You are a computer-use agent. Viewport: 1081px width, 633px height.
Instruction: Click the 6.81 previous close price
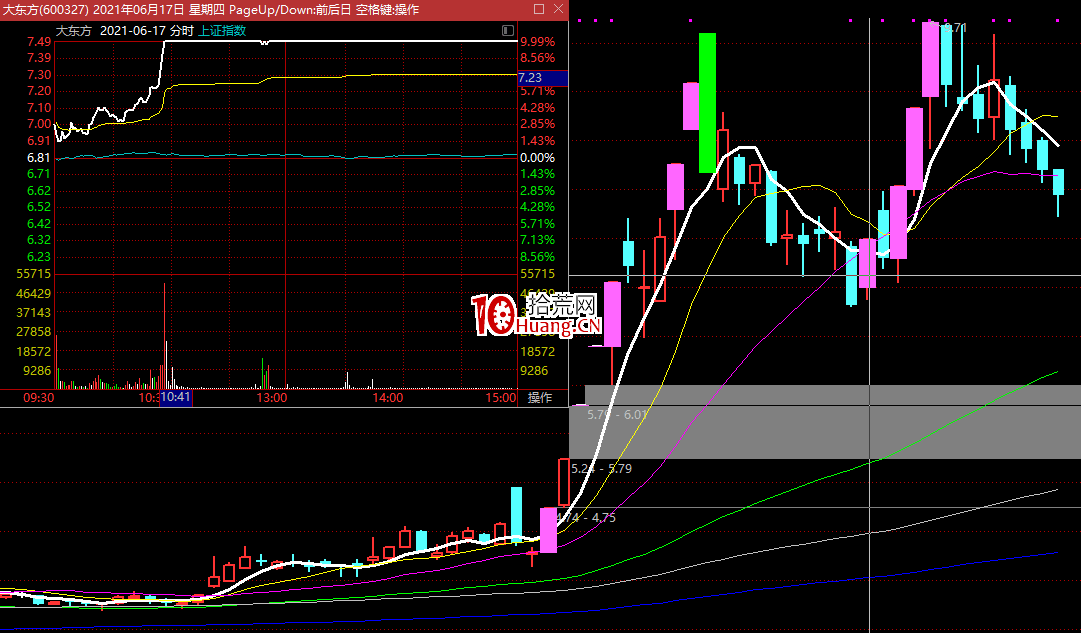click(x=39, y=158)
